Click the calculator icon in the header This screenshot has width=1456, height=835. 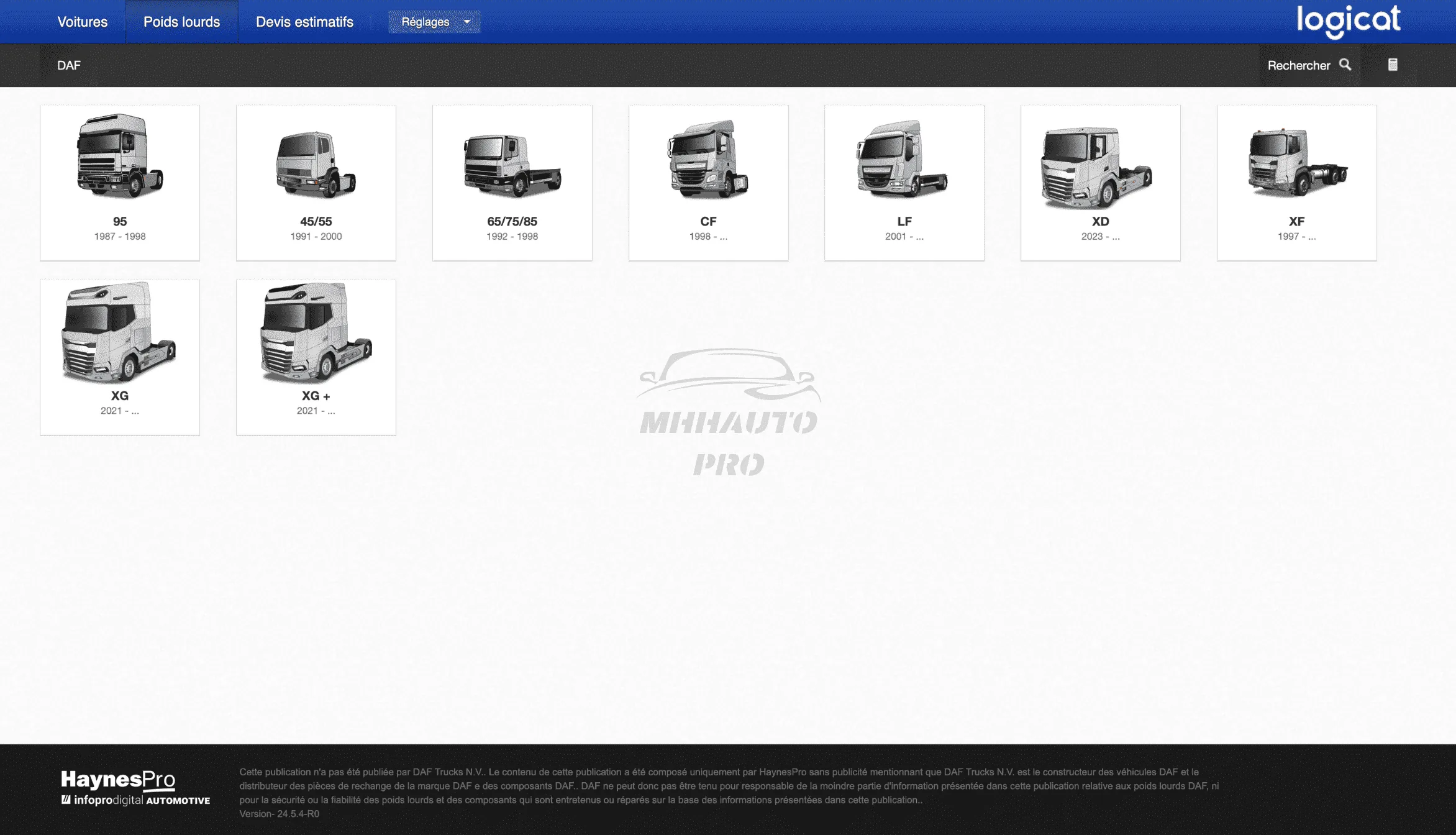point(1393,65)
